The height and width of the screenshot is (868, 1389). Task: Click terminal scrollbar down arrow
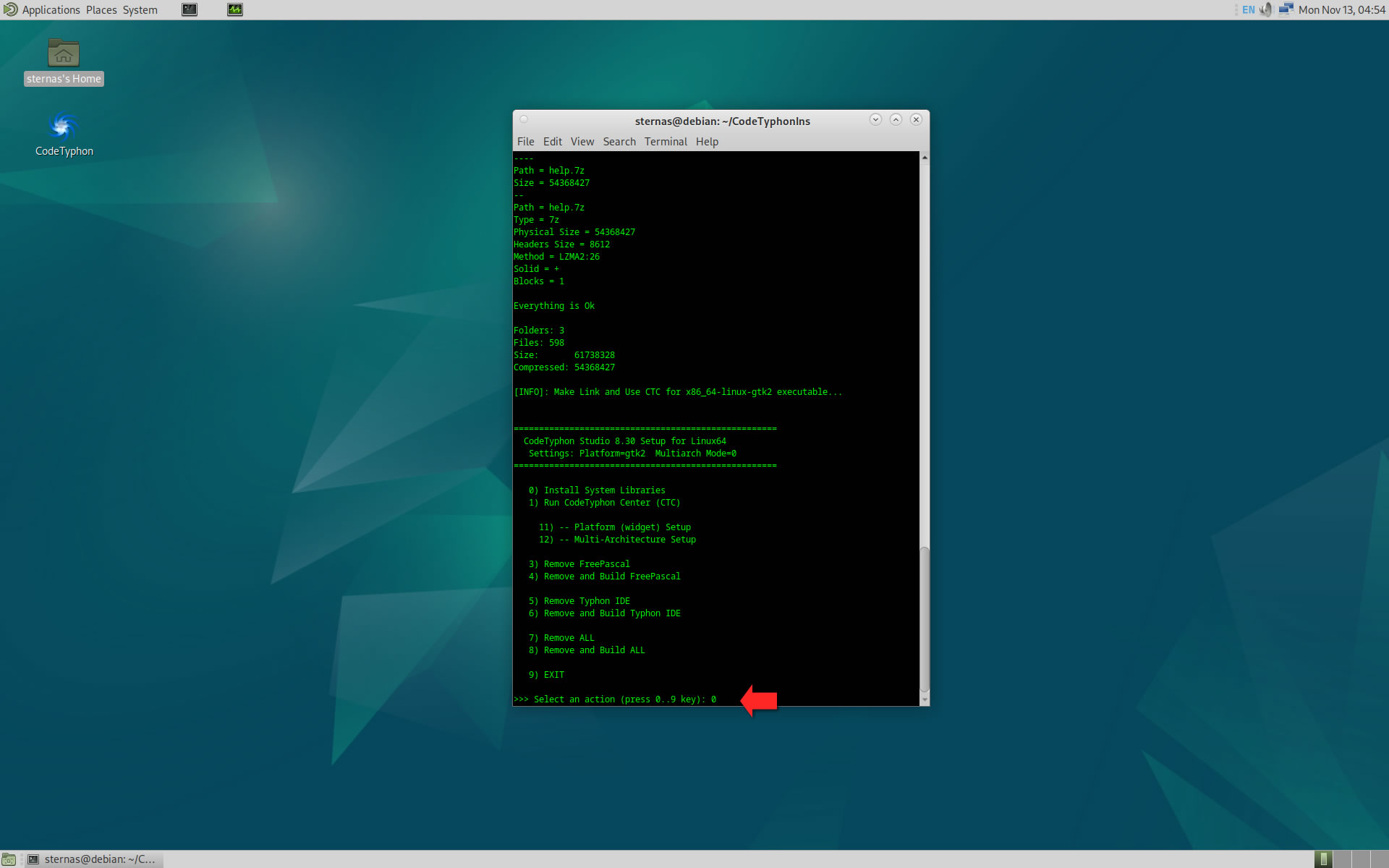(924, 700)
